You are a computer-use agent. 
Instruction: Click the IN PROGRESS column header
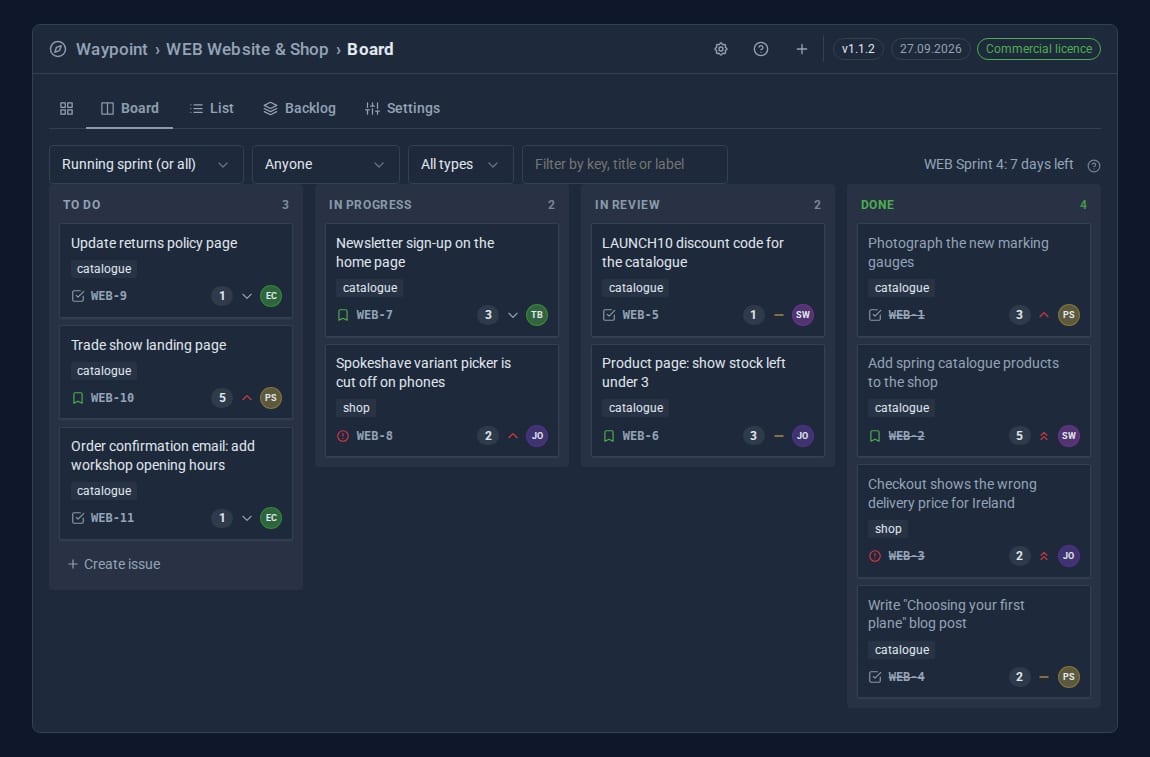370,205
